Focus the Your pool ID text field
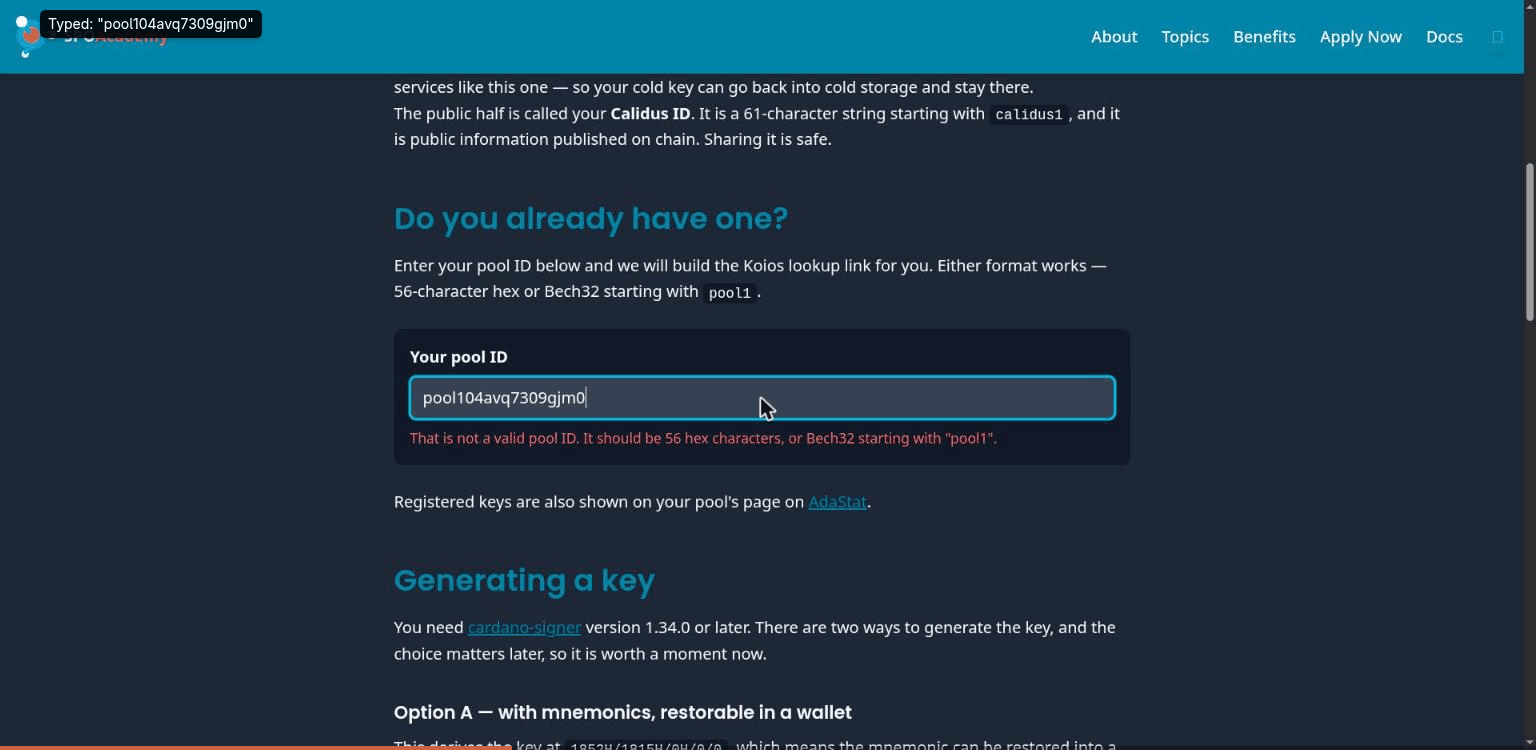The image size is (1536, 750). coord(762,398)
